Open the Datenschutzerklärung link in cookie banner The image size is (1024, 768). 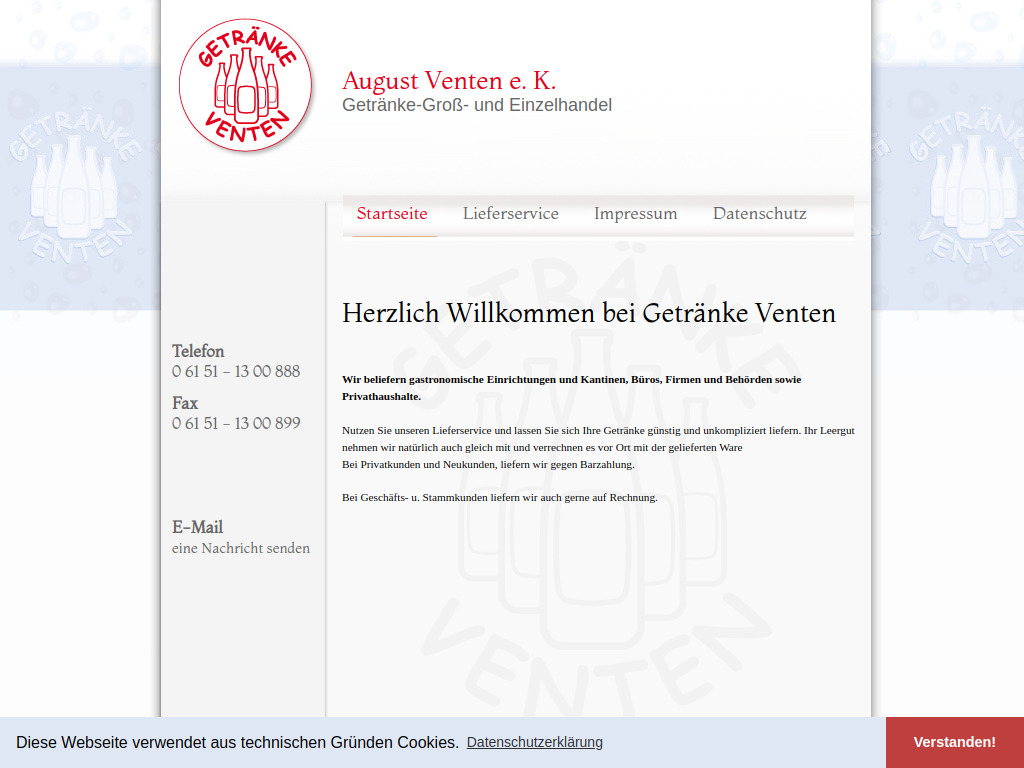click(534, 742)
